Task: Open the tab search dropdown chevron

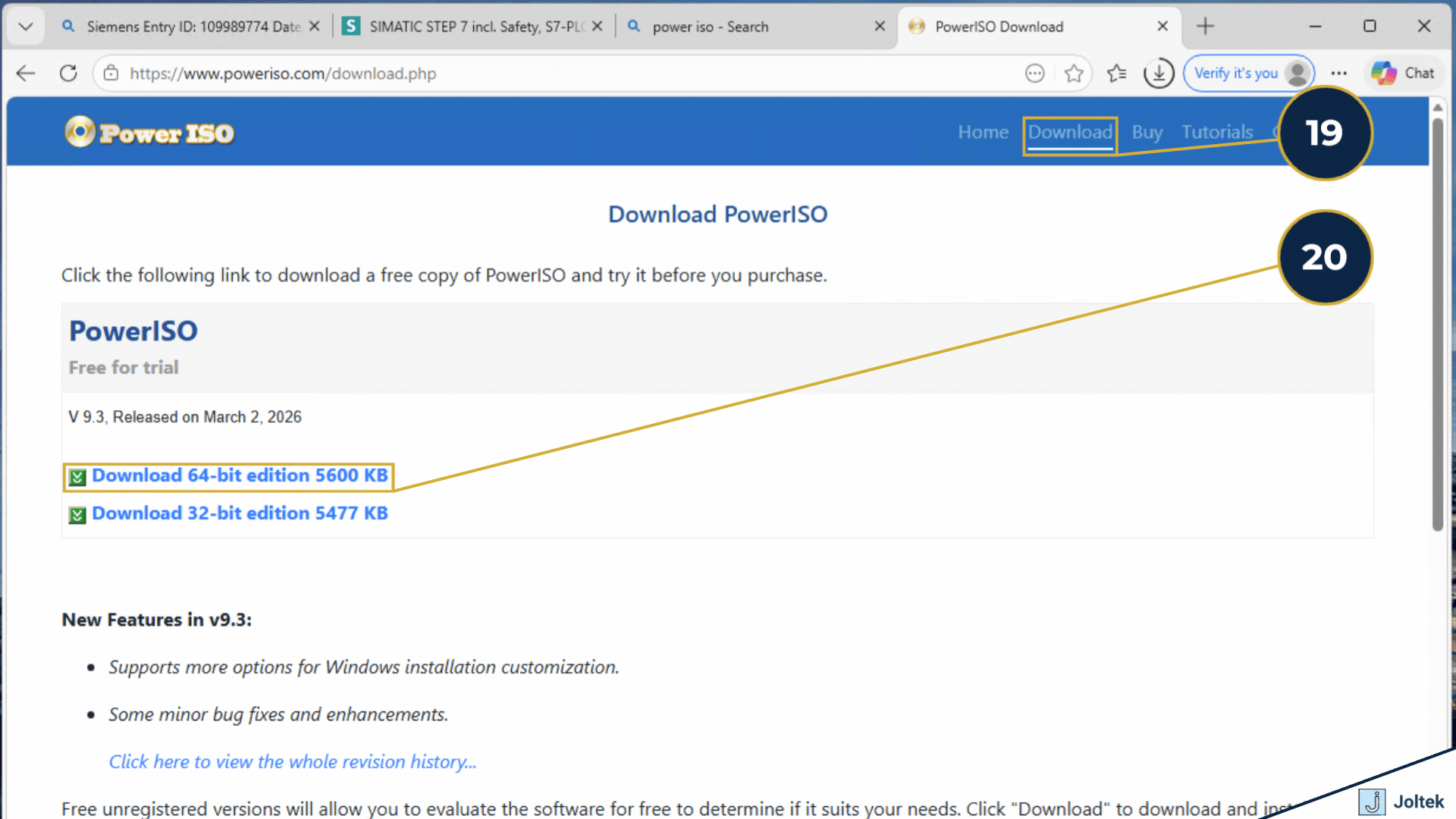Action: (x=25, y=26)
